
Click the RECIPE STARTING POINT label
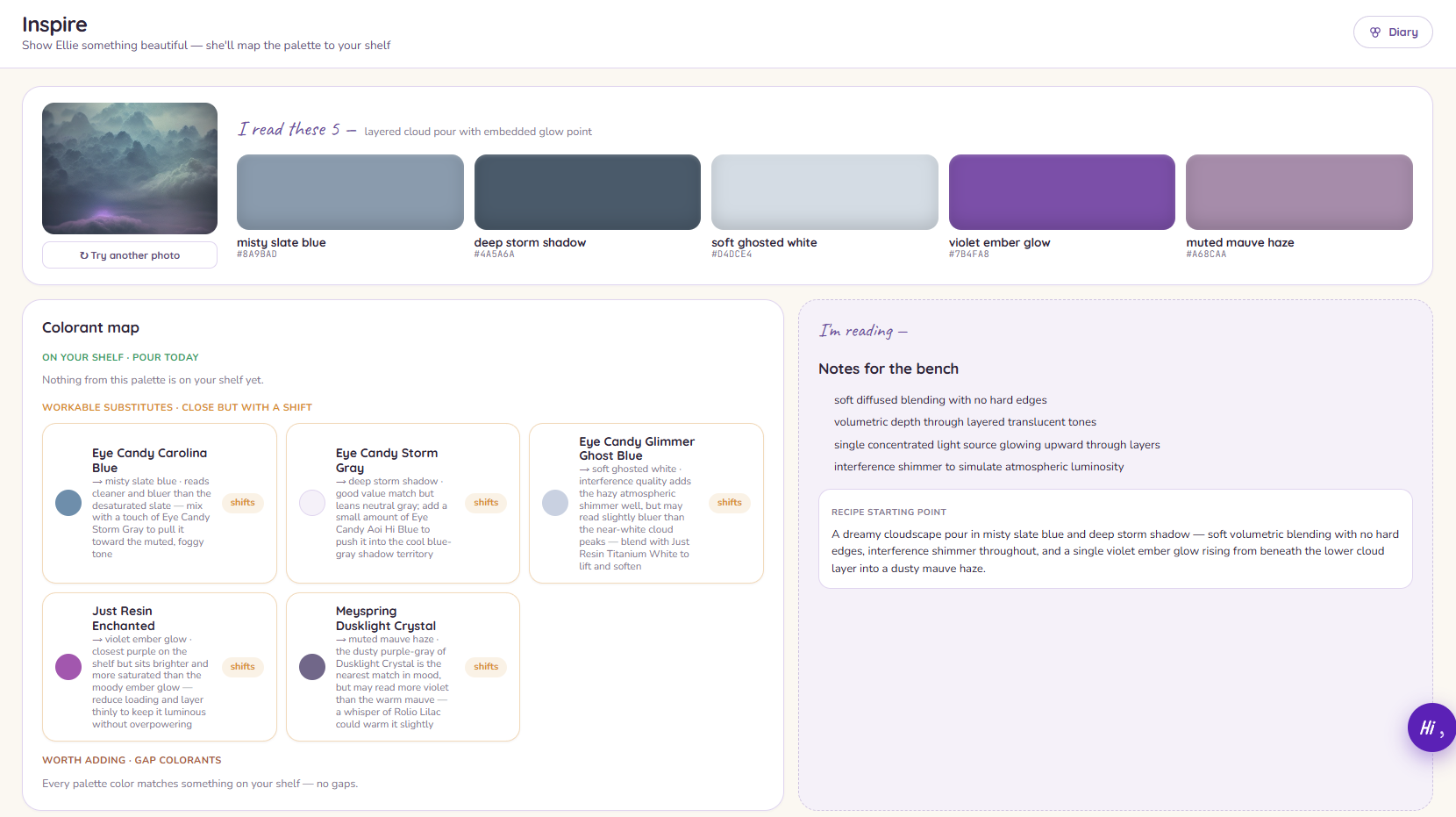889,512
